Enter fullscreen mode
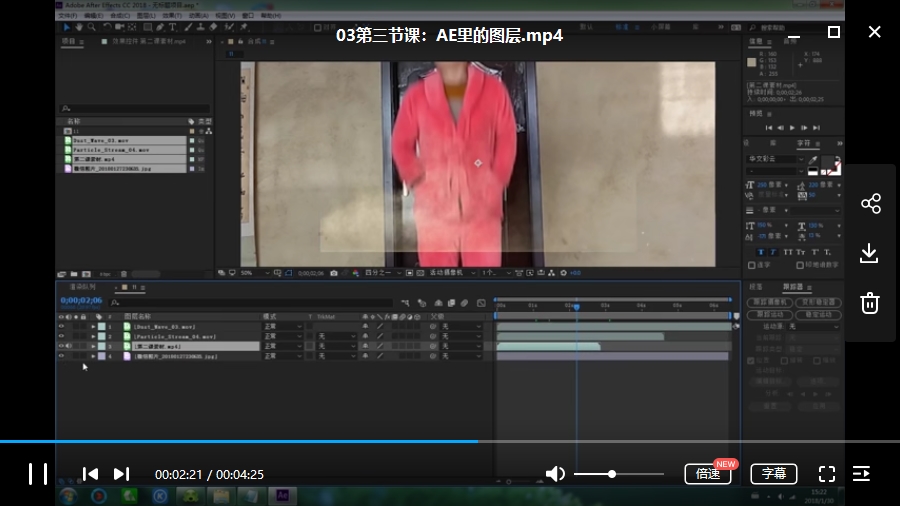The image size is (900, 506). (827, 474)
